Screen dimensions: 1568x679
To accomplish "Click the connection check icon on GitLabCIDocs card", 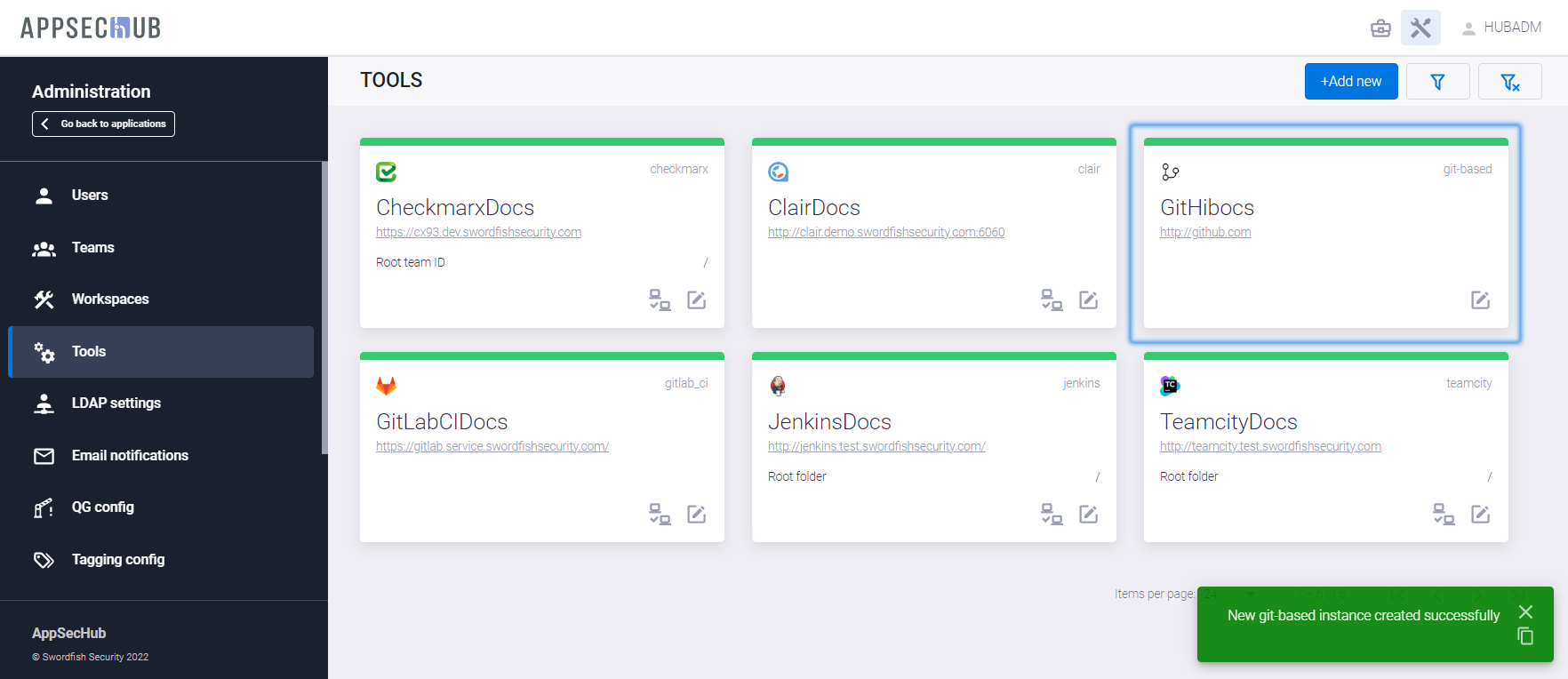I will click(660, 515).
